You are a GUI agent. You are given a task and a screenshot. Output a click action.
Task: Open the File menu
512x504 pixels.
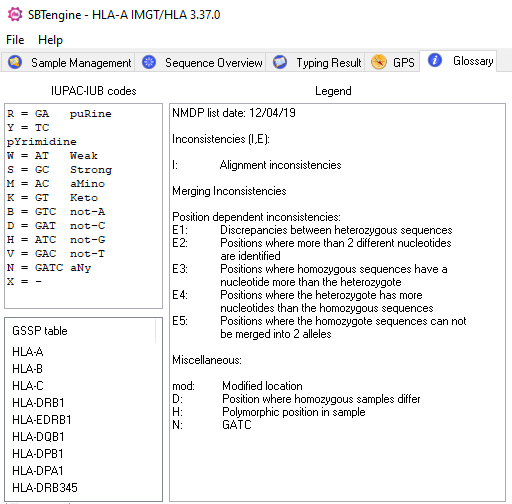[15, 40]
